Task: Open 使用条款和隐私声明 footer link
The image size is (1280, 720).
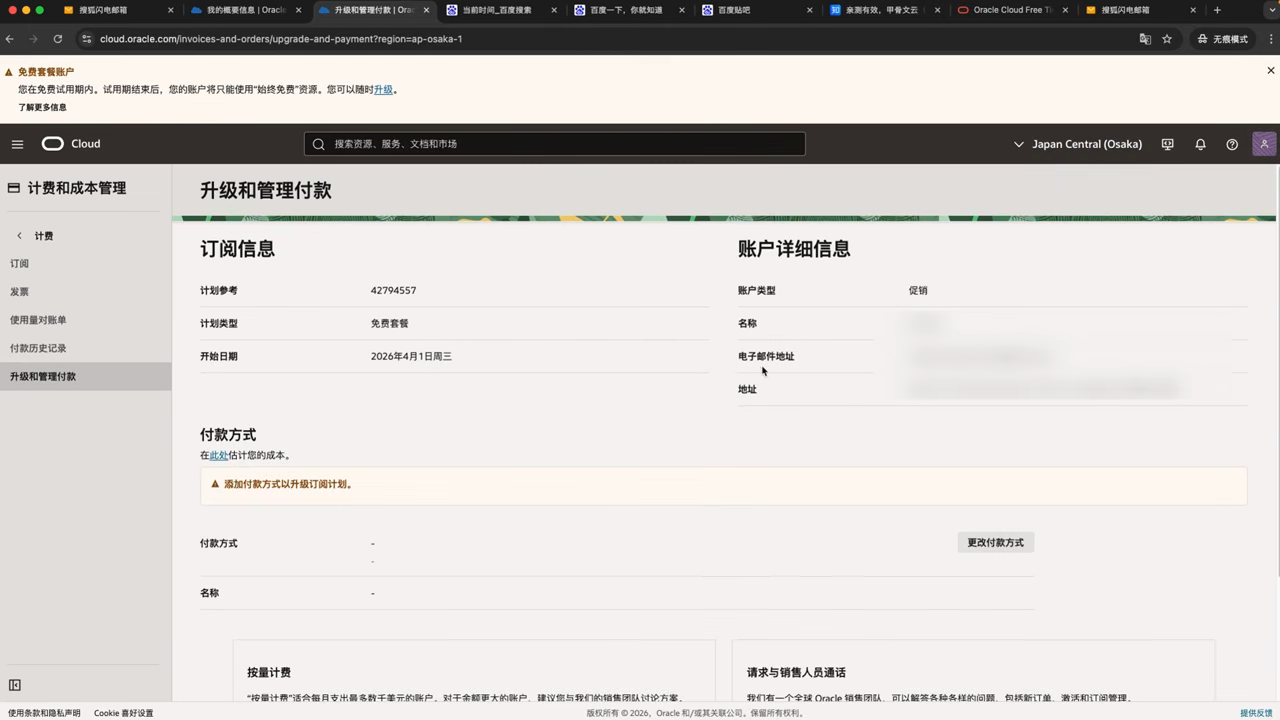Action: tap(44, 713)
